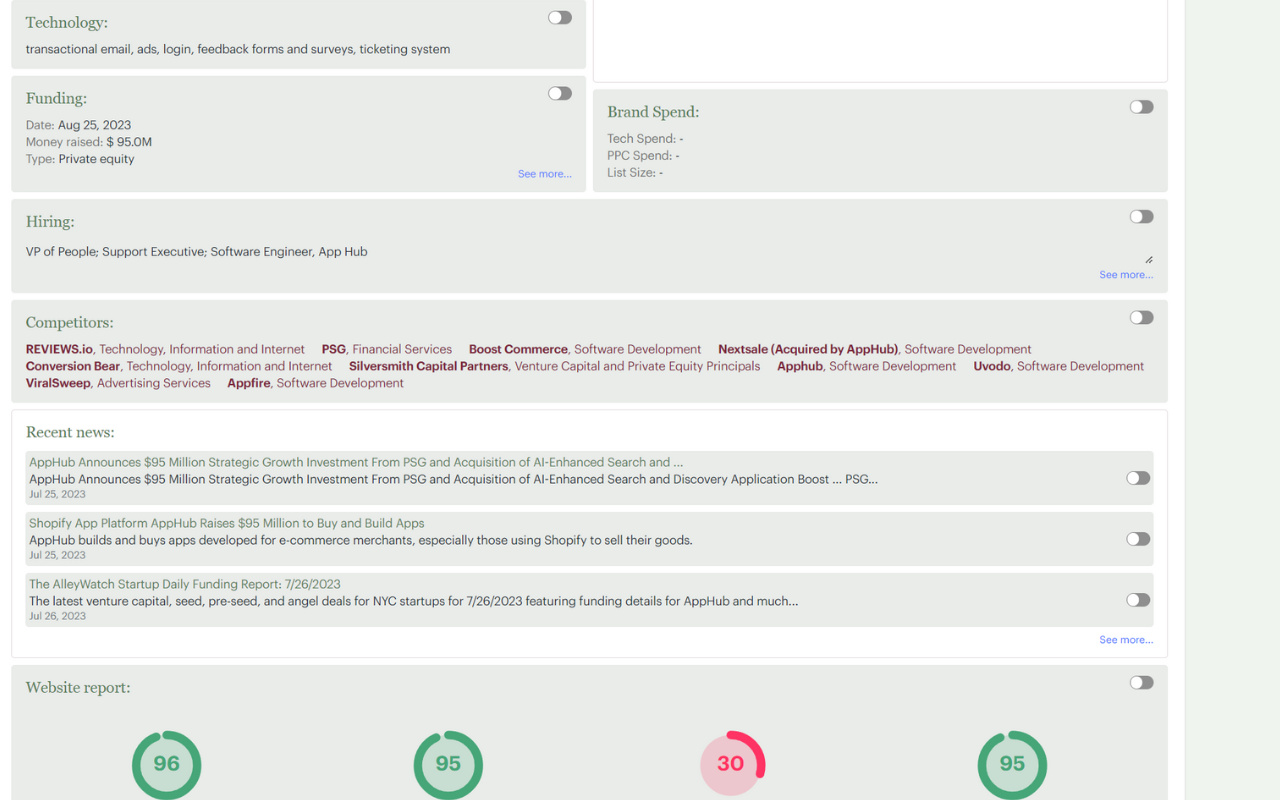Image resolution: width=1280 pixels, height=800 pixels.
Task: Click the Competitors heading
Action: click(70, 322)
